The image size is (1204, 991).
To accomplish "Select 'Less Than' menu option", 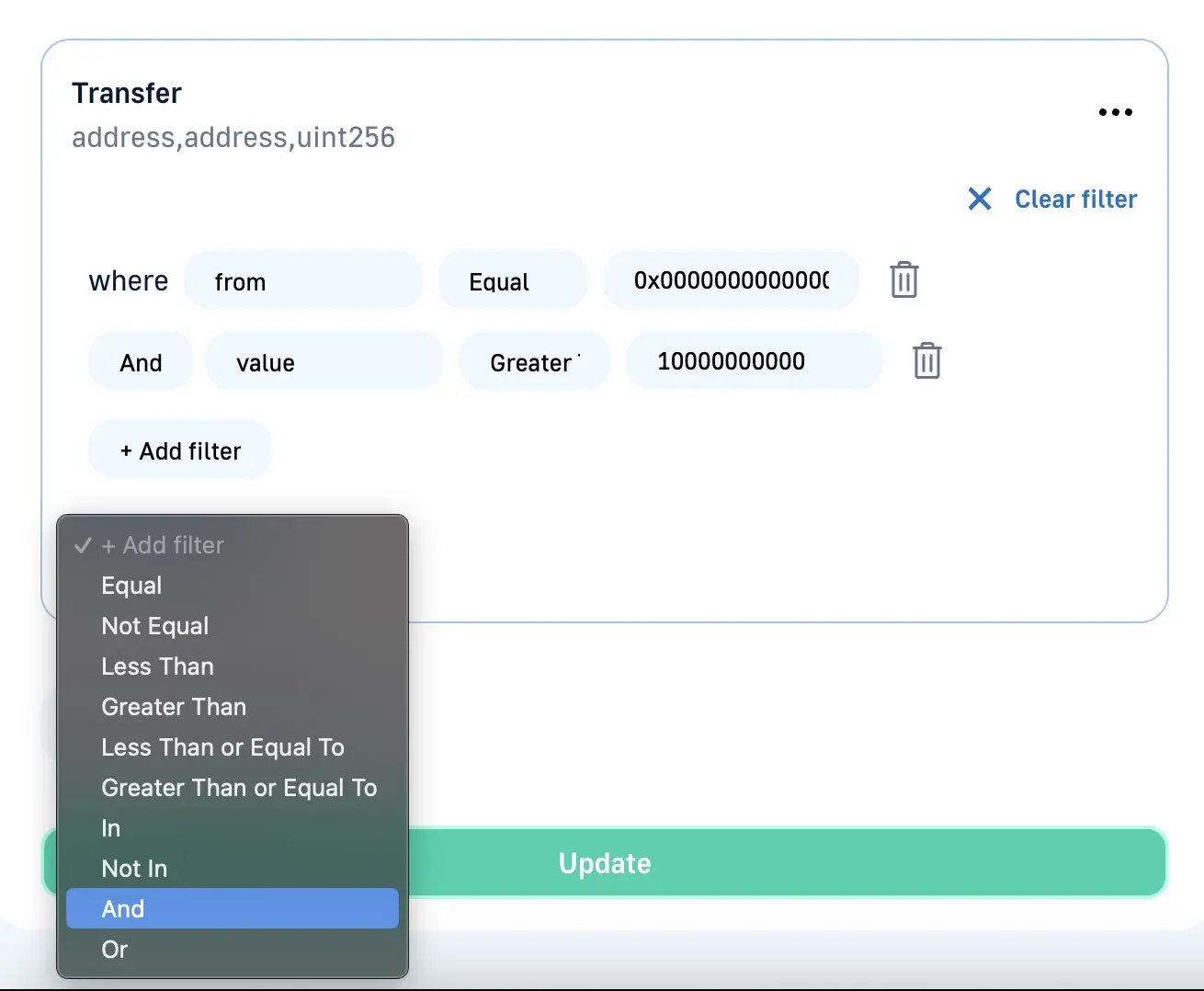I will click(157, 666).
